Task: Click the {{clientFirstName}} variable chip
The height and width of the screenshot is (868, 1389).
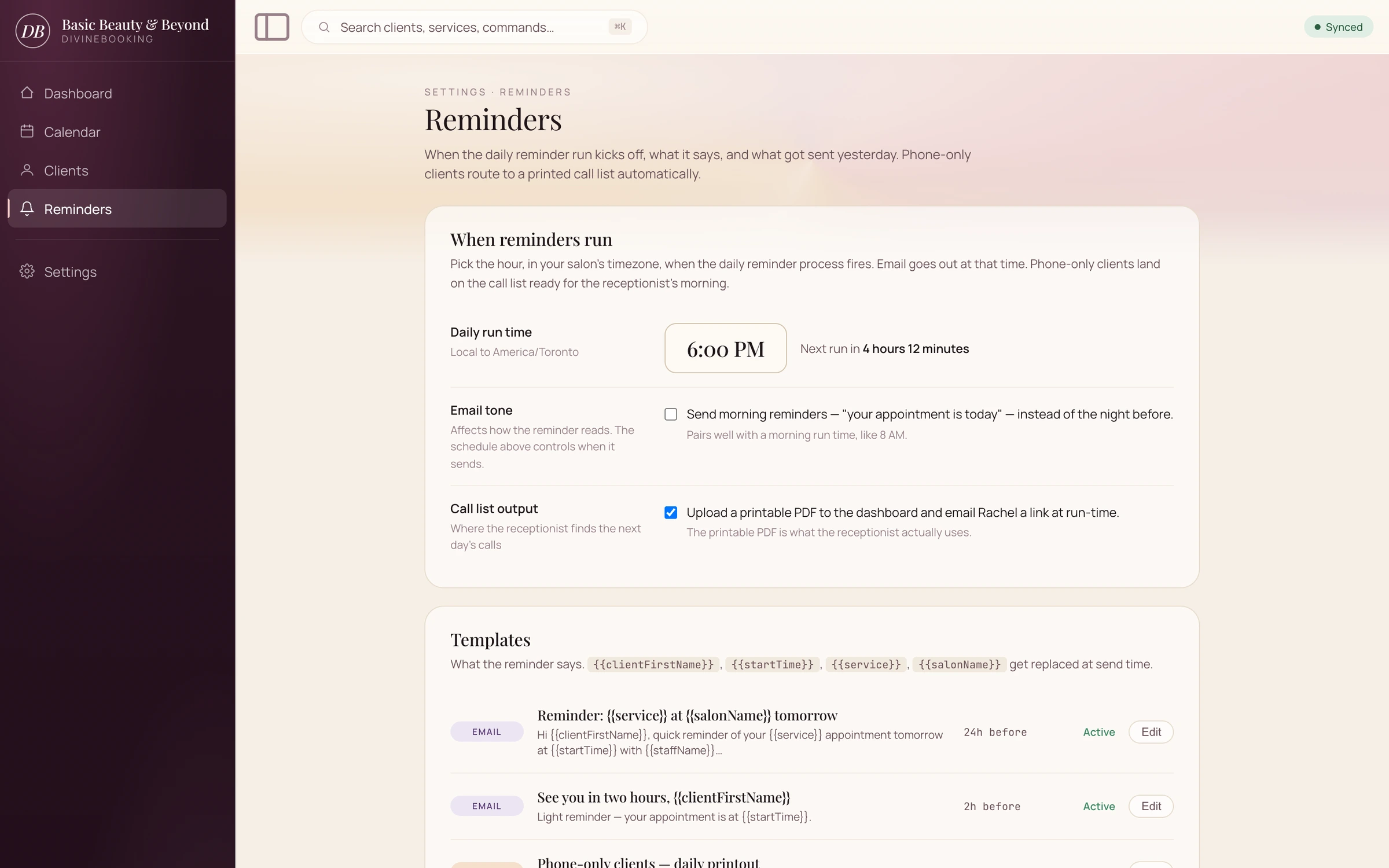Action: pyautogui.click(x=653, y=664)
